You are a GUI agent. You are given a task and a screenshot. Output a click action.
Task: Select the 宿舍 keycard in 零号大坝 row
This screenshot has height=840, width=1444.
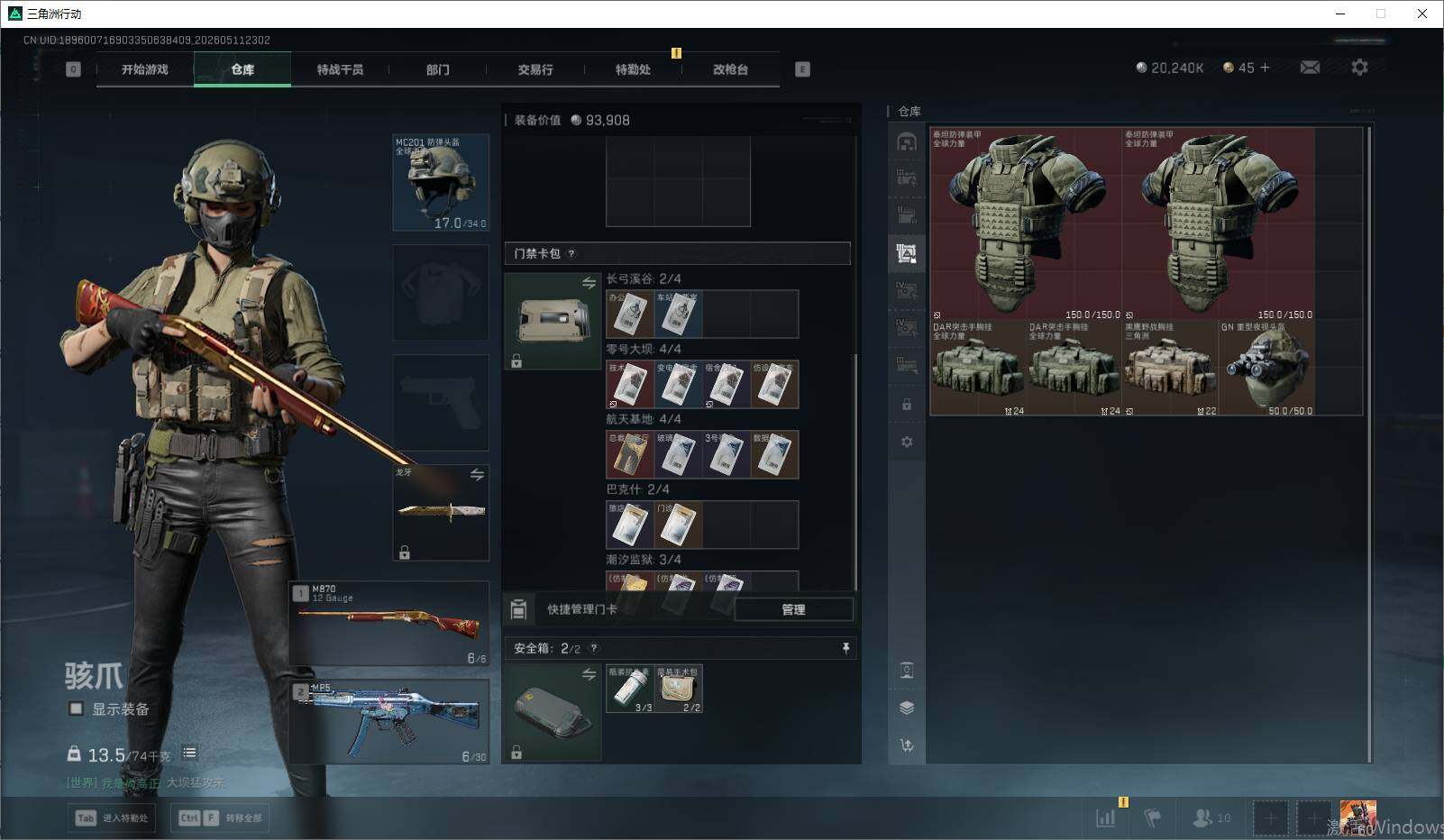point(727,384)
